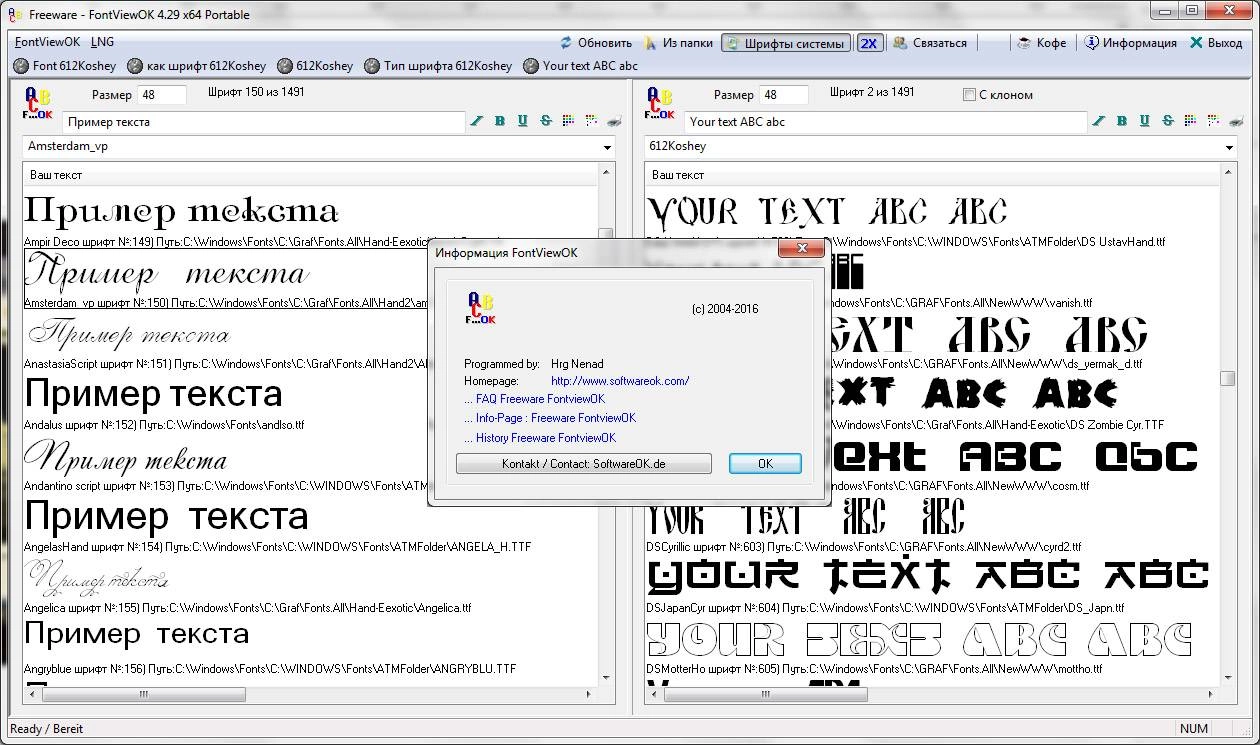Select the AngelasHand font sample row
The width and height of the screenshot is (1260, 745).
tap(310, 524)
